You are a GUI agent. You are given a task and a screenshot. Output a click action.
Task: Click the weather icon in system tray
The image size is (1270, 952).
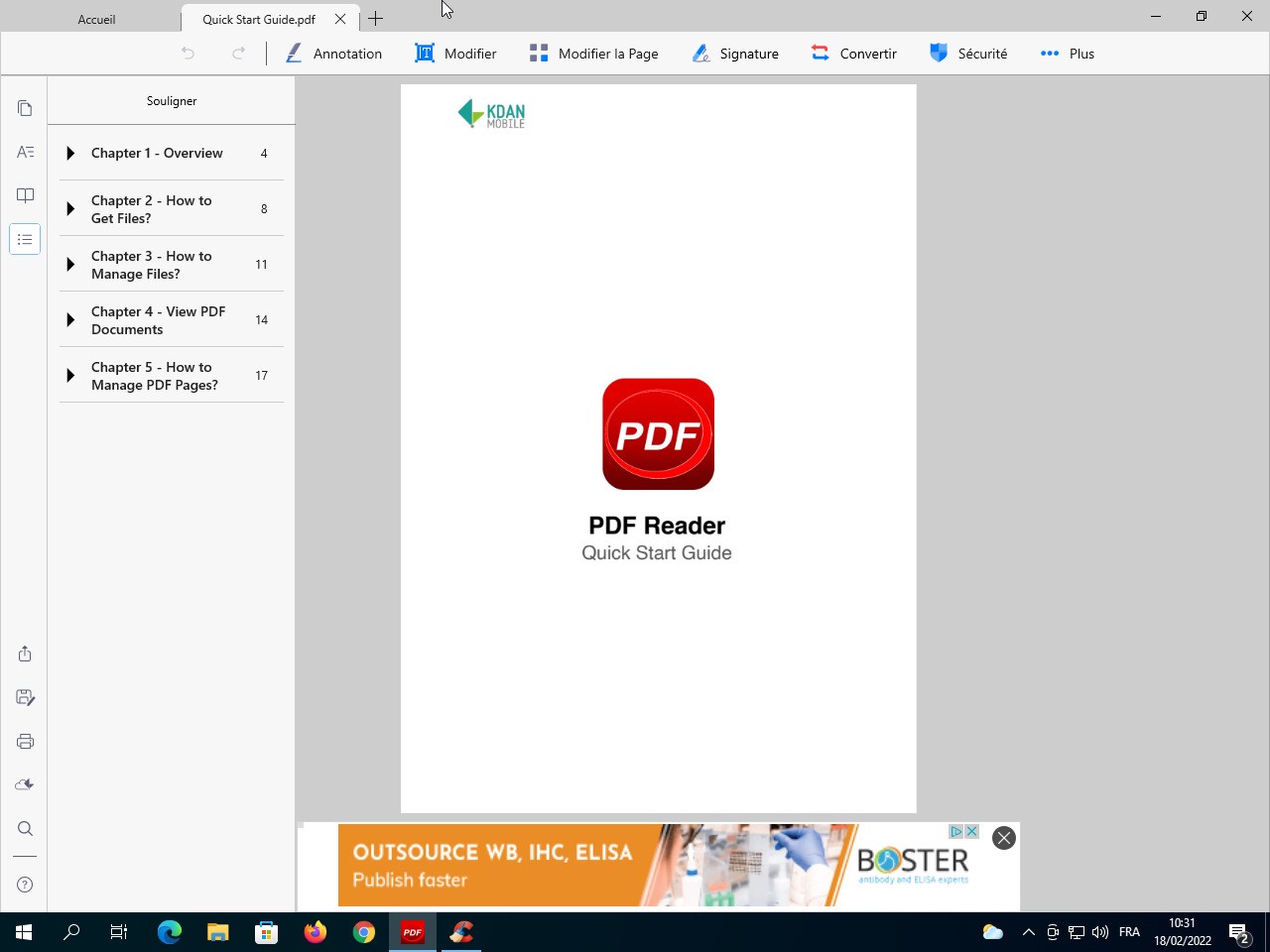click(992, 932)
